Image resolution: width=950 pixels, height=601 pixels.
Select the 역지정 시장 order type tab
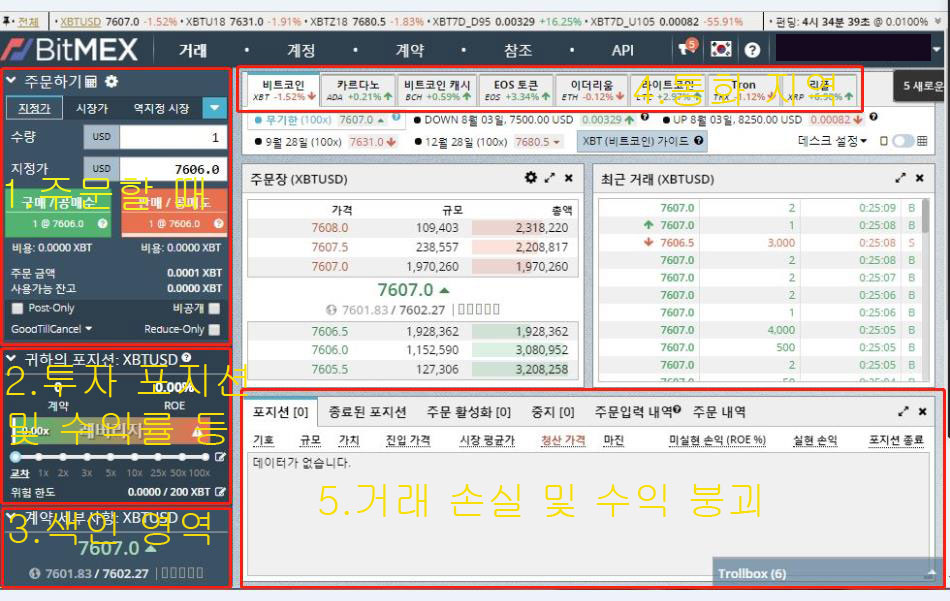pos(161,108)
